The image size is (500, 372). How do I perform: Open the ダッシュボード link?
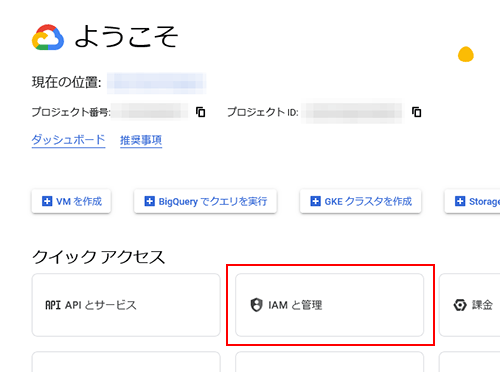coord(68,140)
